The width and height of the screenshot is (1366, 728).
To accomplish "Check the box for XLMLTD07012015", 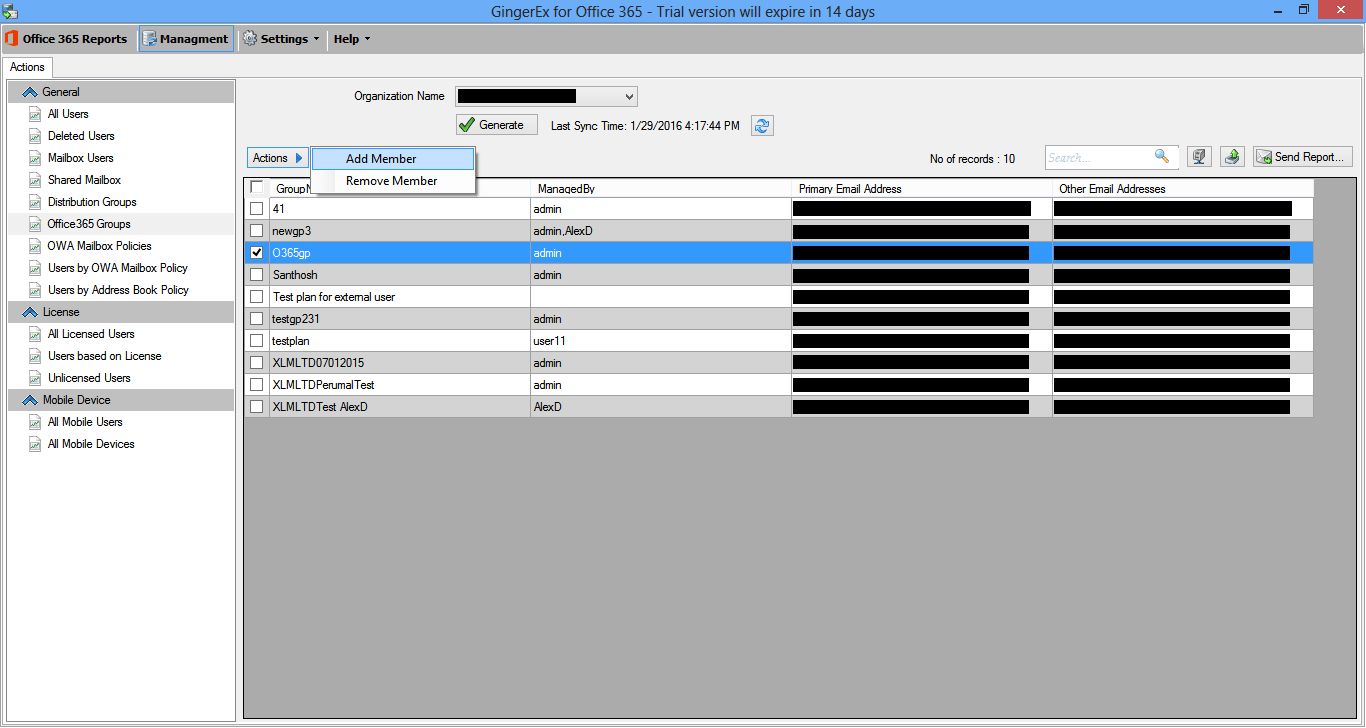I will tap(257, 363).
